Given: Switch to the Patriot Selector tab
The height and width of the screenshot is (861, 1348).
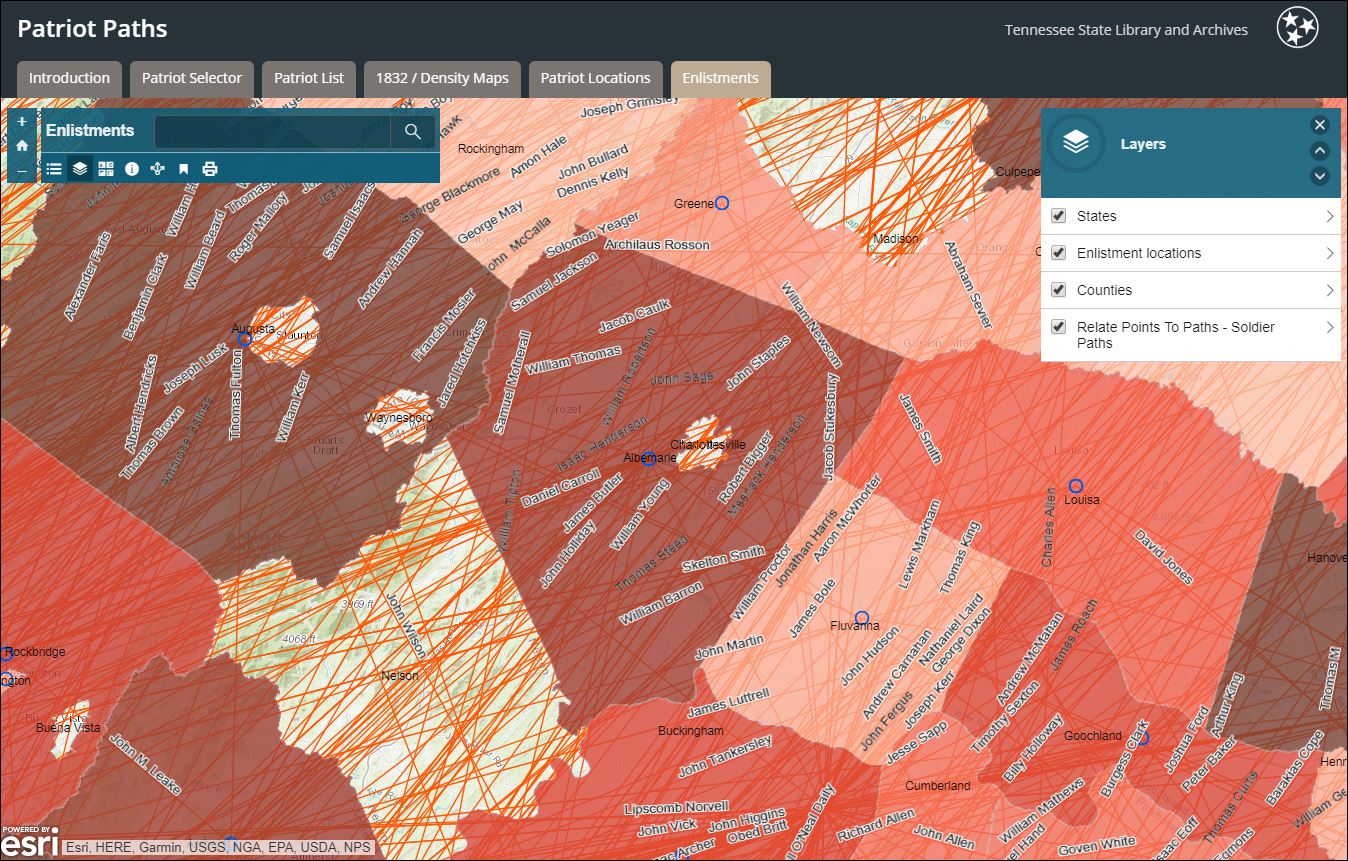Looking at the screenshot, I should (191, 78).
